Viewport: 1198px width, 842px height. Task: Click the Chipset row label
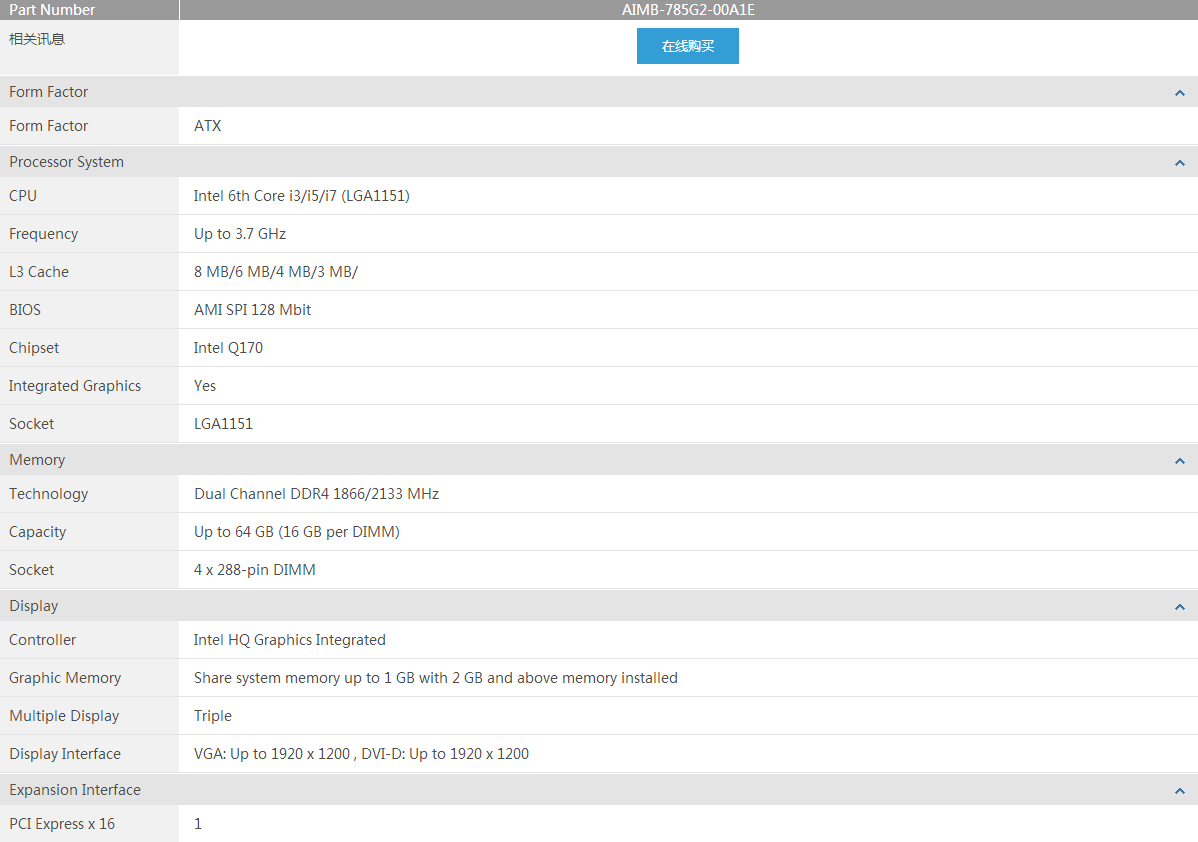tap(34, 348)
